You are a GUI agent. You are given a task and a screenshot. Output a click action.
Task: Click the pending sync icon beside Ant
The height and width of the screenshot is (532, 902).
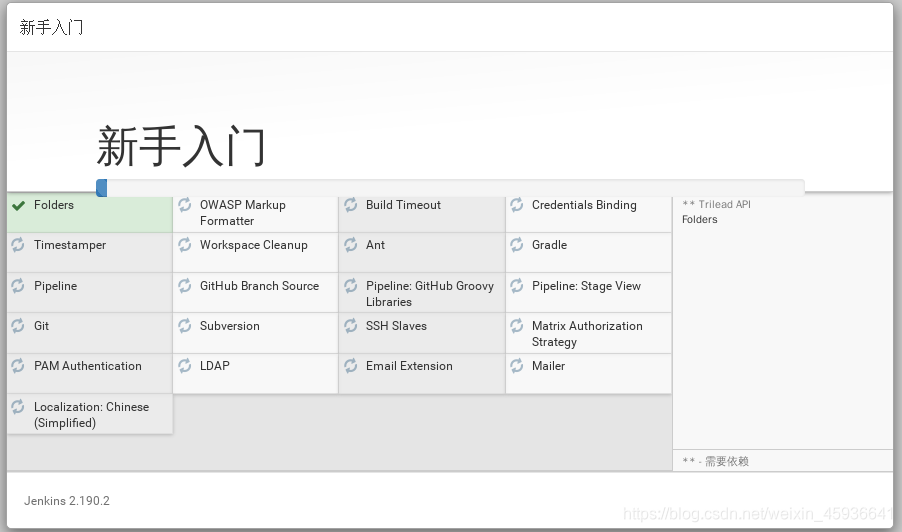tap(351, 245)
